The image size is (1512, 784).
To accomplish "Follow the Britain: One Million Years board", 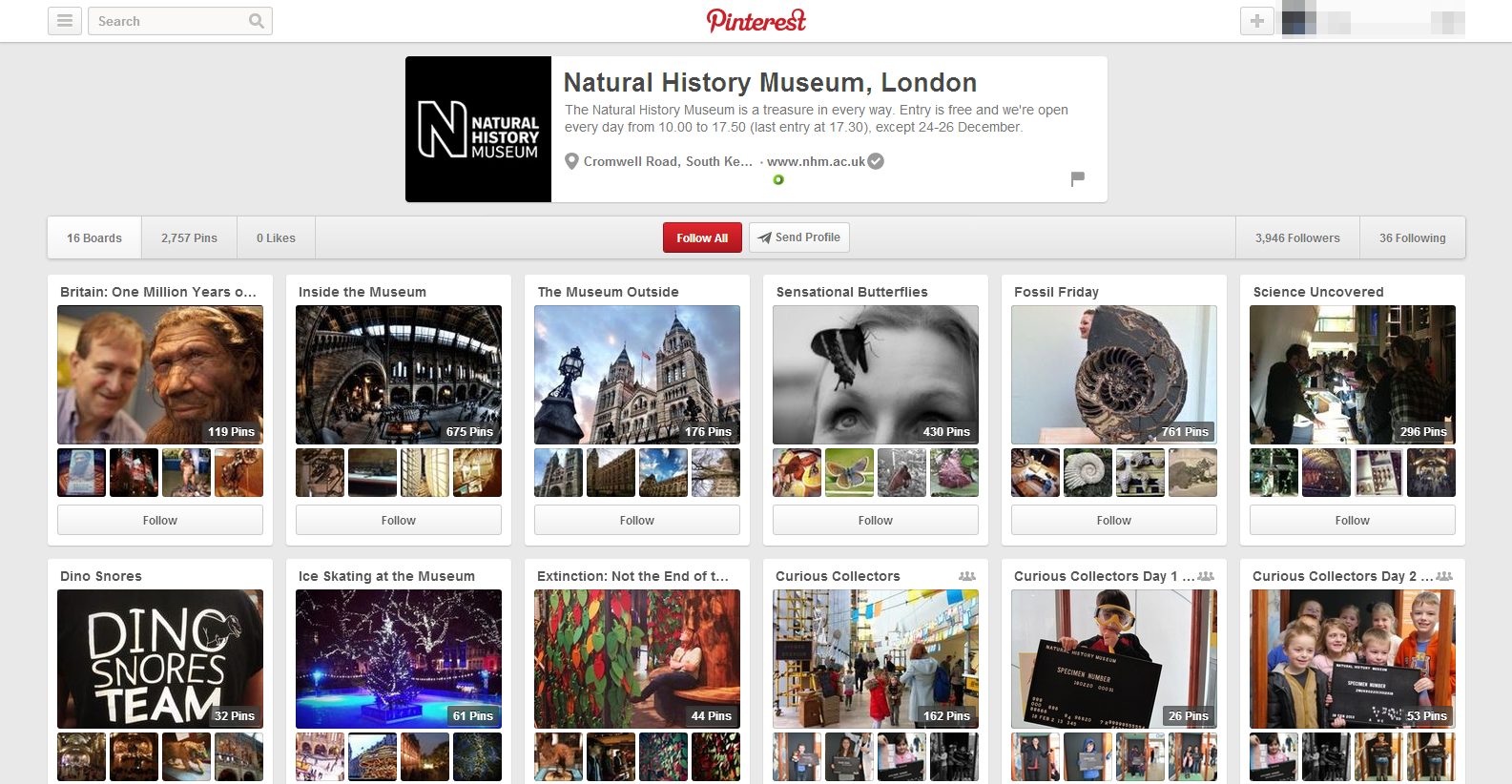I will tap(160, 520).
